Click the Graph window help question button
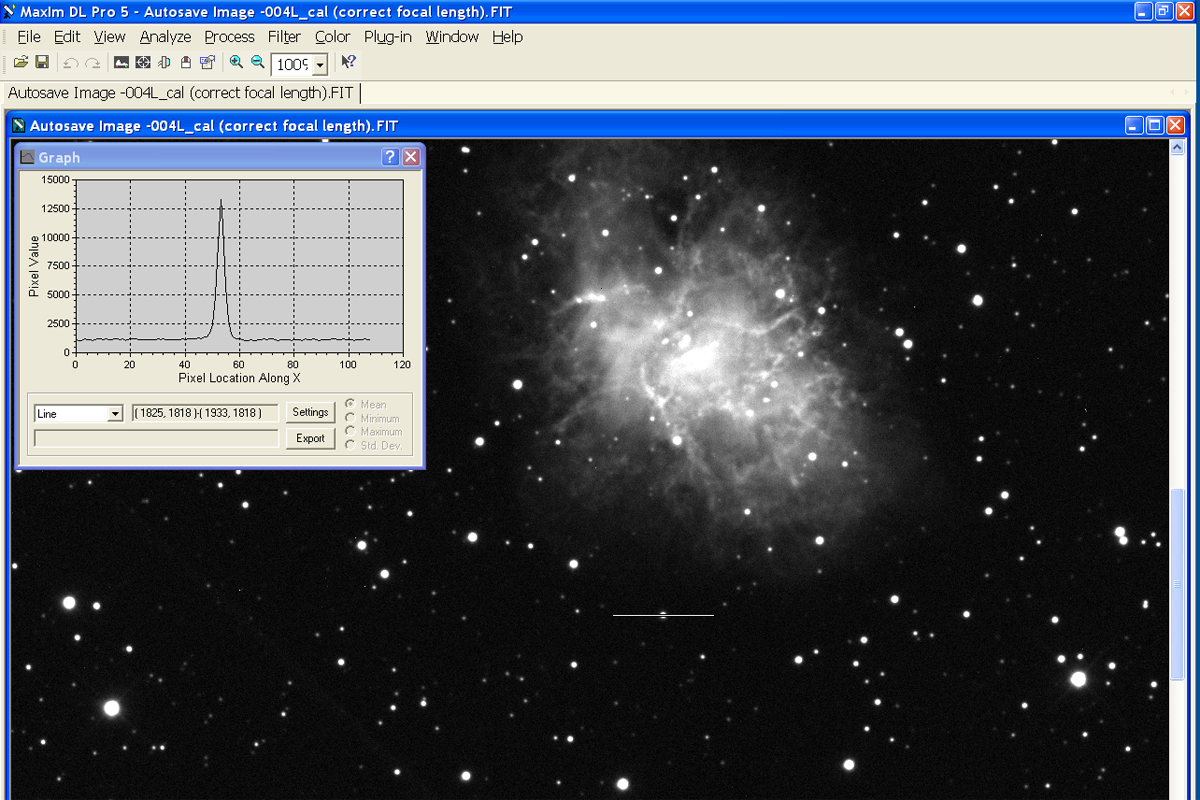This screenshot has width=1200, height=800. (390, 157)
